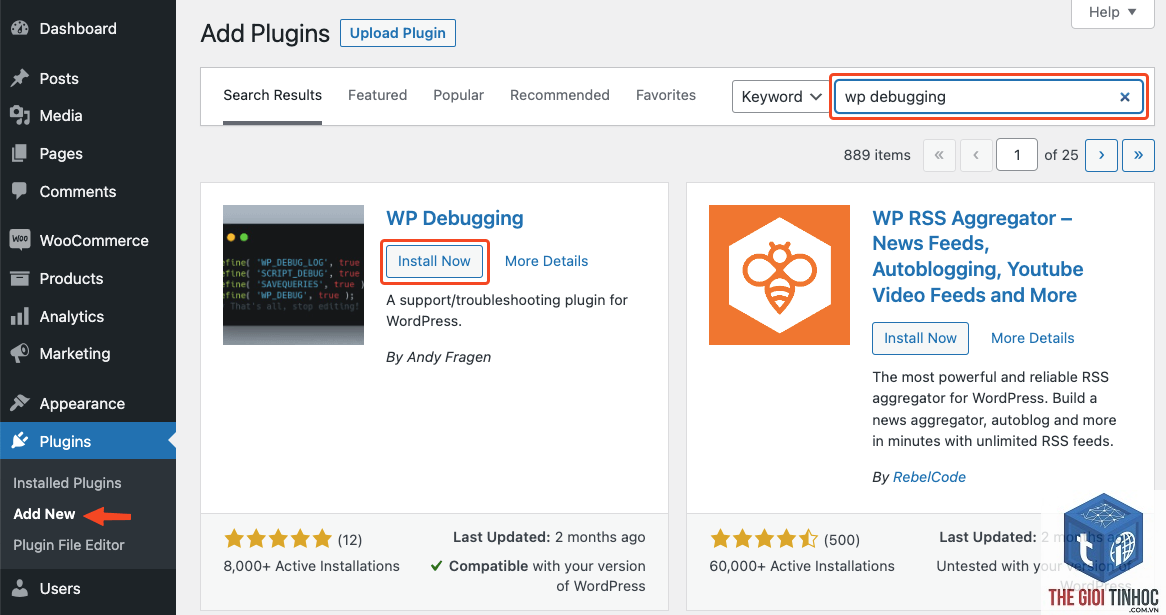This screenshot has height=615, width=1166.
Task: Click the WP RSS Aggregator star rating
Action: [764, 538]
